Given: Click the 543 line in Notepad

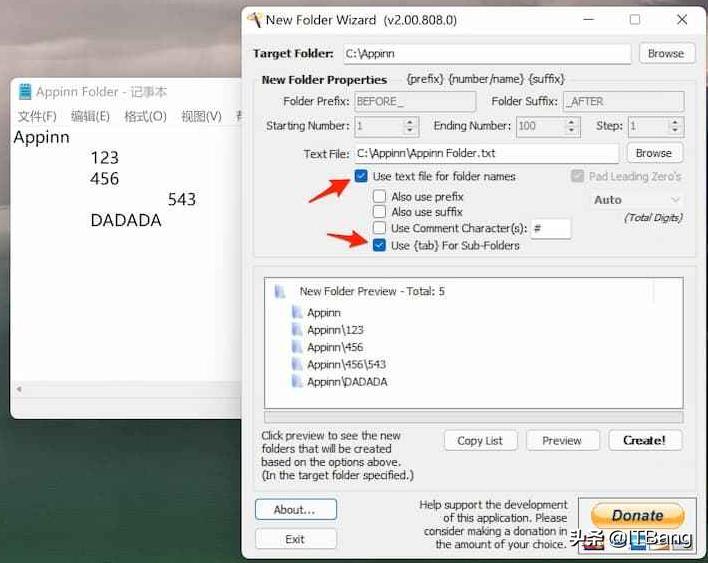Looking at the screenshot, I should 182,199.
